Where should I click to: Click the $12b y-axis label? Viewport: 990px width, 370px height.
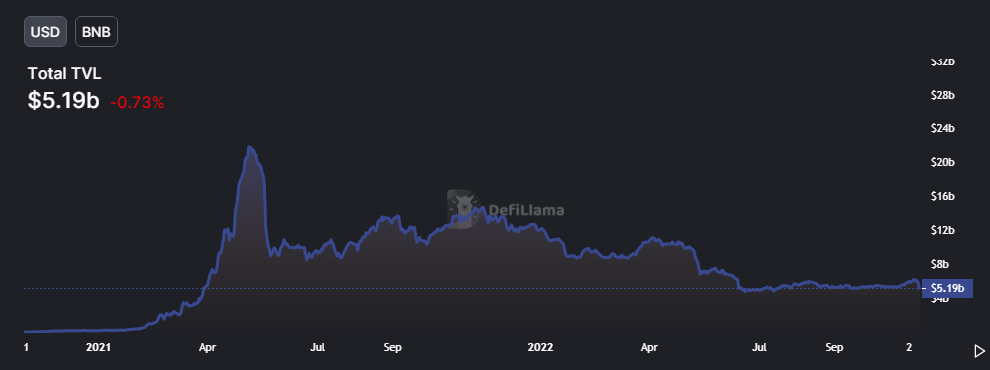coord(943,230)
